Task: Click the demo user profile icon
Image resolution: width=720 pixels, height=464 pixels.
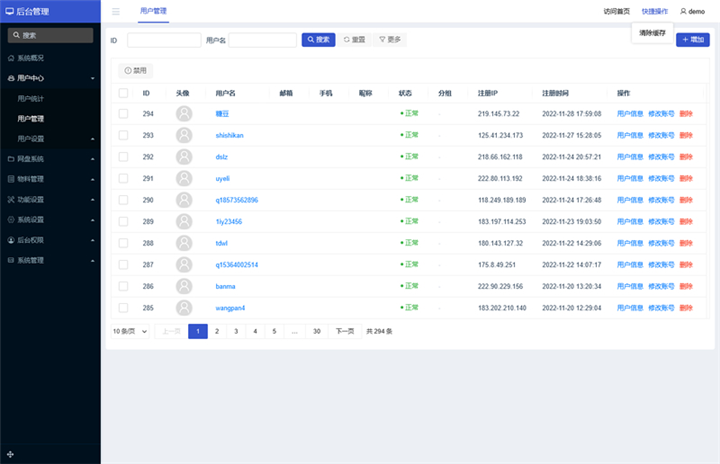Action: click(x=684, y=11)
